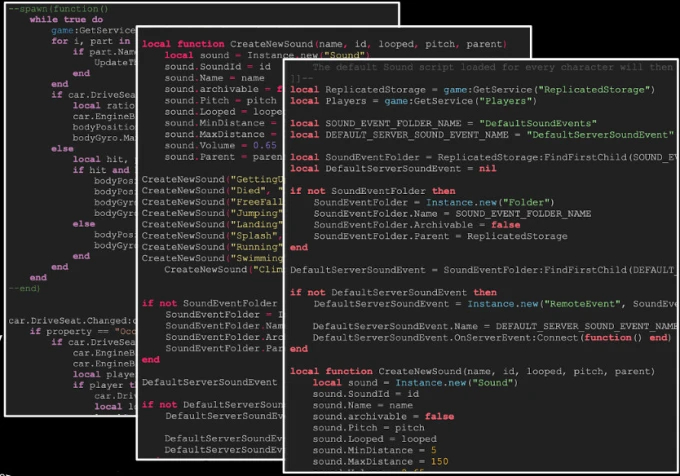Click the "--end)" comment in back panel
Viewport: 680px width, 476px height.
[x=24, y=288]
